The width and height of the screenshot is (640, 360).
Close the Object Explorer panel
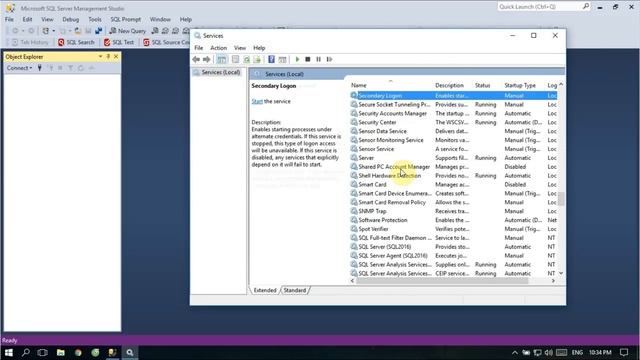pos(116,57)
